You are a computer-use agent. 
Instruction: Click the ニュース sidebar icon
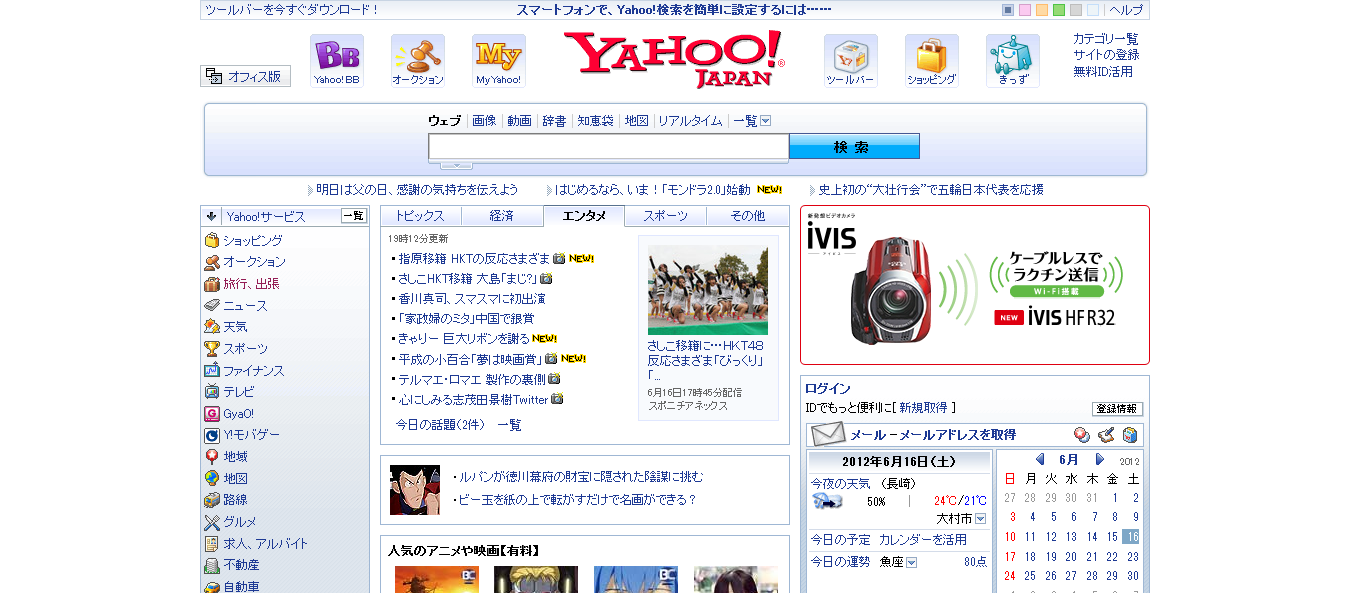212,306
